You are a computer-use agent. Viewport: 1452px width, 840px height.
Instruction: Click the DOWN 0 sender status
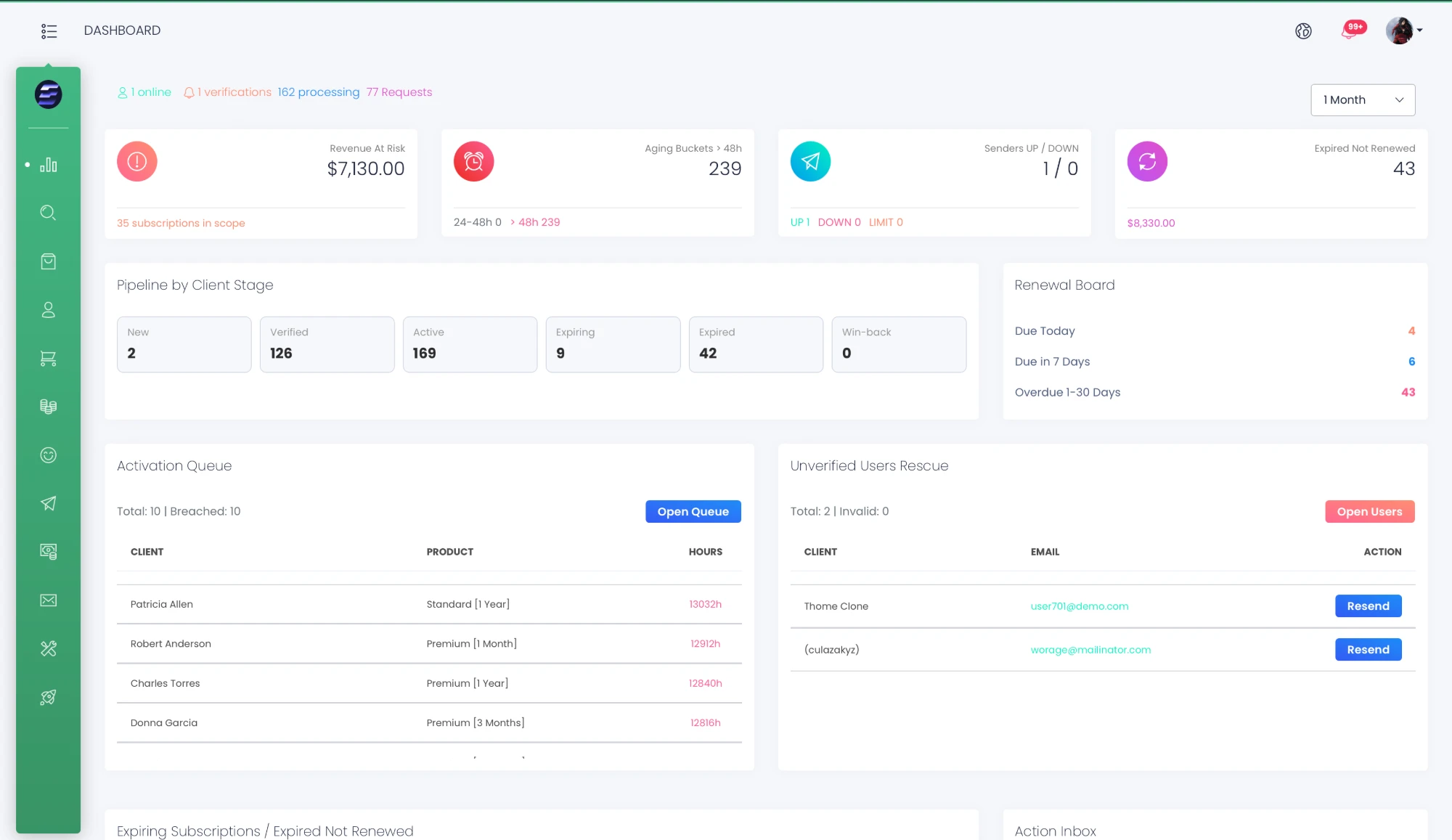[839, 222]
